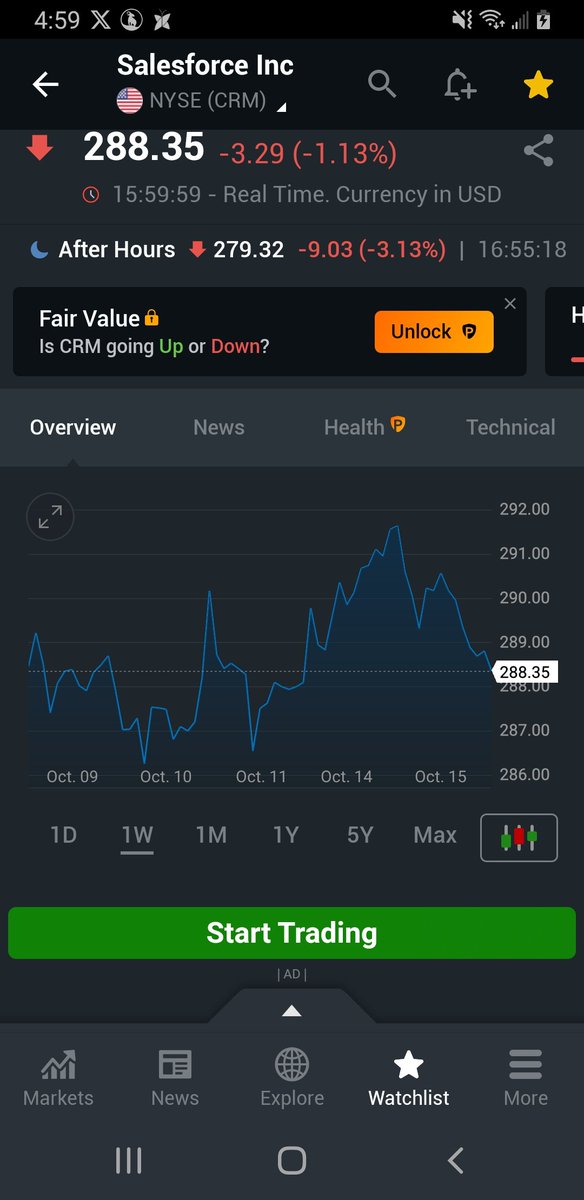This screenshot has width=584, height=1200.
Task: Select the 1W chart range
Action: pyautogui.click(x=137, y=835)
